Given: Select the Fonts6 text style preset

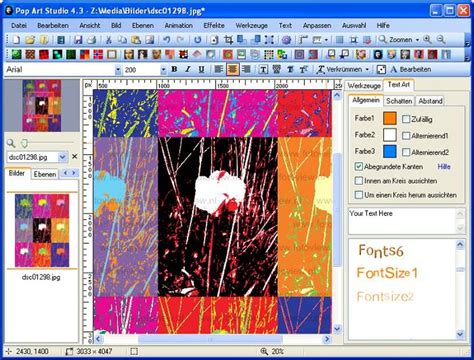Looking at the screenshot, I should [x=381, y=251].
